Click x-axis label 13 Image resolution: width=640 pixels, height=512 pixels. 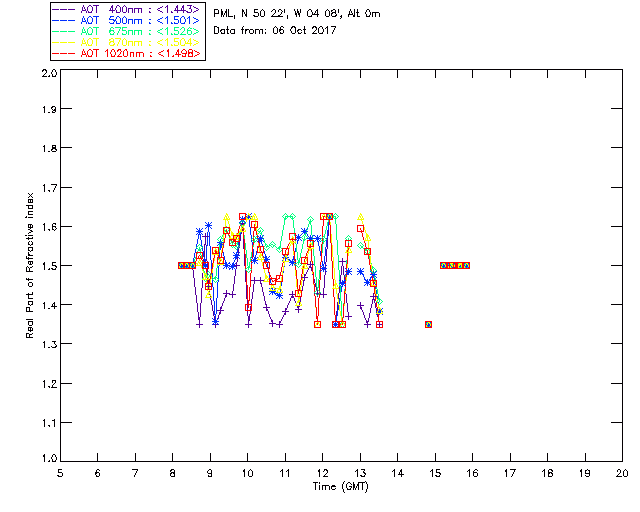360,473
